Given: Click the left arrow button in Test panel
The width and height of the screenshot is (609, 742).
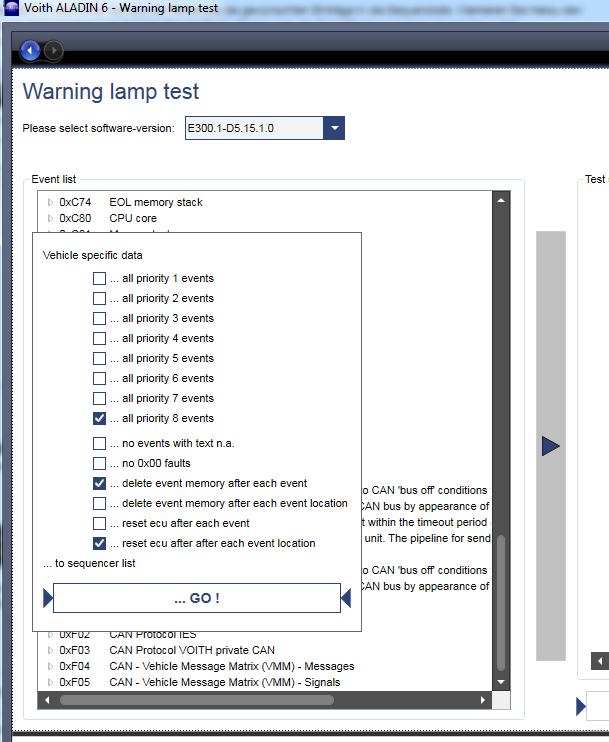Looking at the screenshot, I should pyautogui.click(x=600, y=661).
